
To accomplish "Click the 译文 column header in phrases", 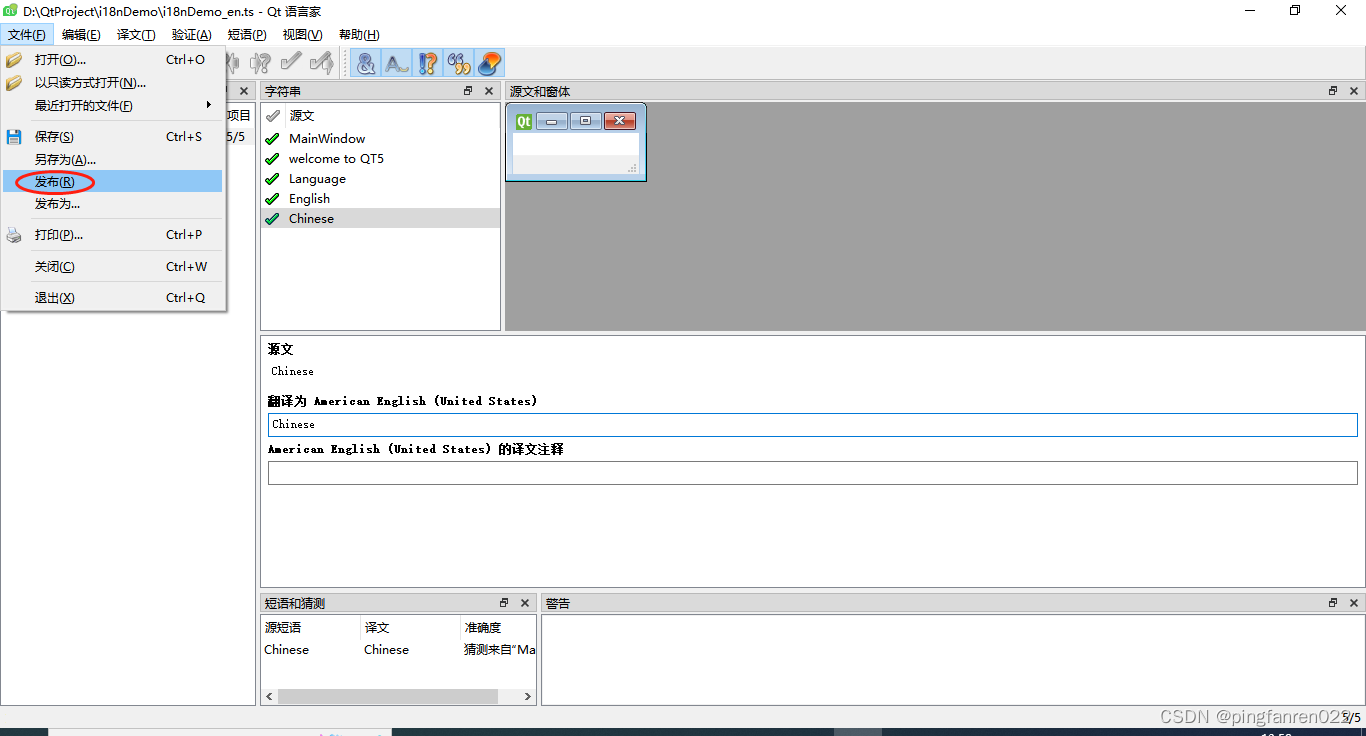I will tap(410, 628).
